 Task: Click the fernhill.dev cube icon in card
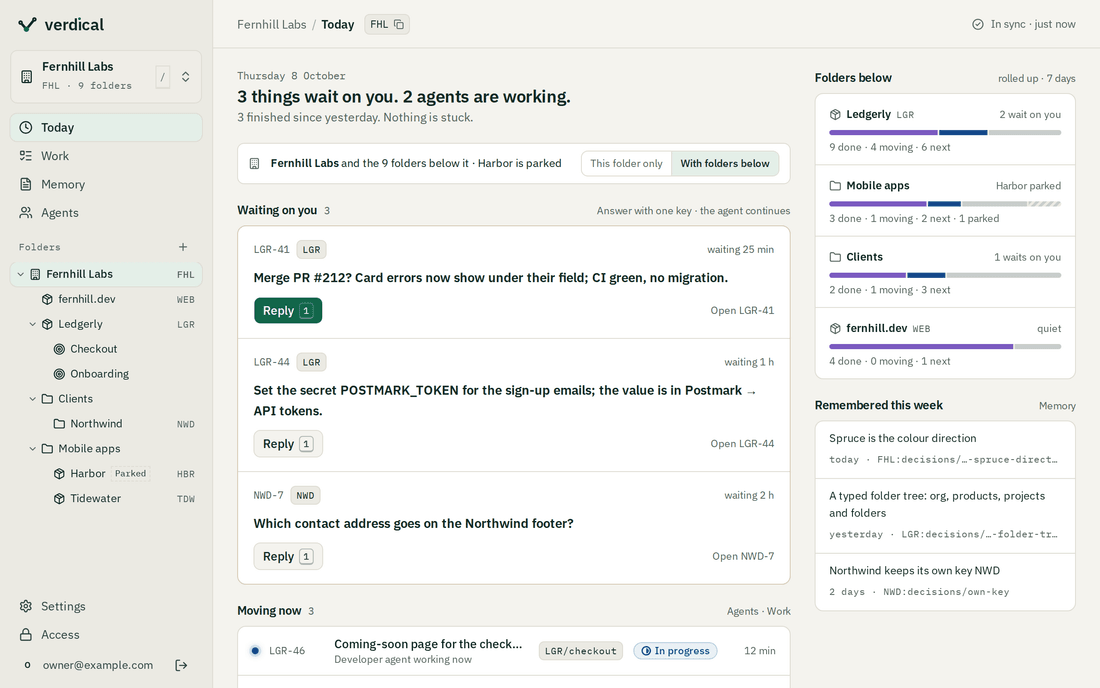[835, 328]
